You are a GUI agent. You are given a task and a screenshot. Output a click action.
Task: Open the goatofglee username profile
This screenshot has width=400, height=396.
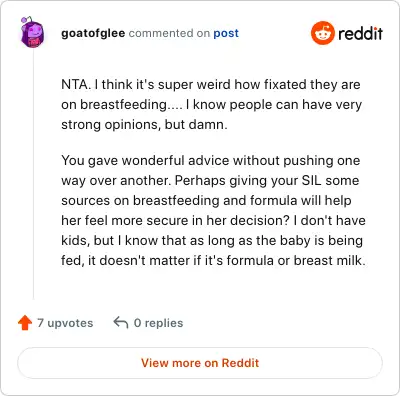(x=93, y=33)
